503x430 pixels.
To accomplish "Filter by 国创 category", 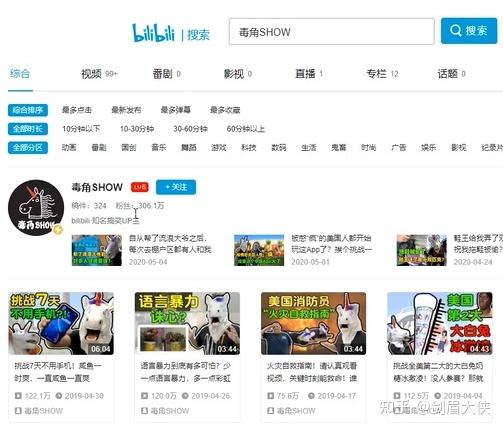I will pos(129,147).
